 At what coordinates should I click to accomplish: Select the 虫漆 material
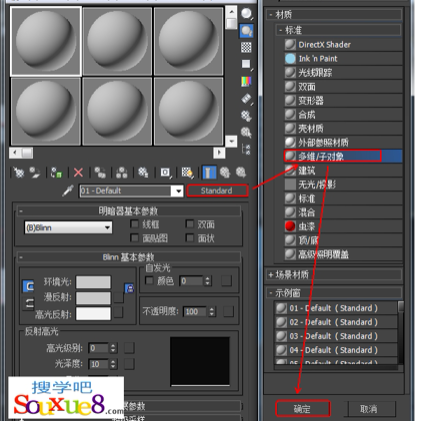pyautogui.click(x=343, y=226)
